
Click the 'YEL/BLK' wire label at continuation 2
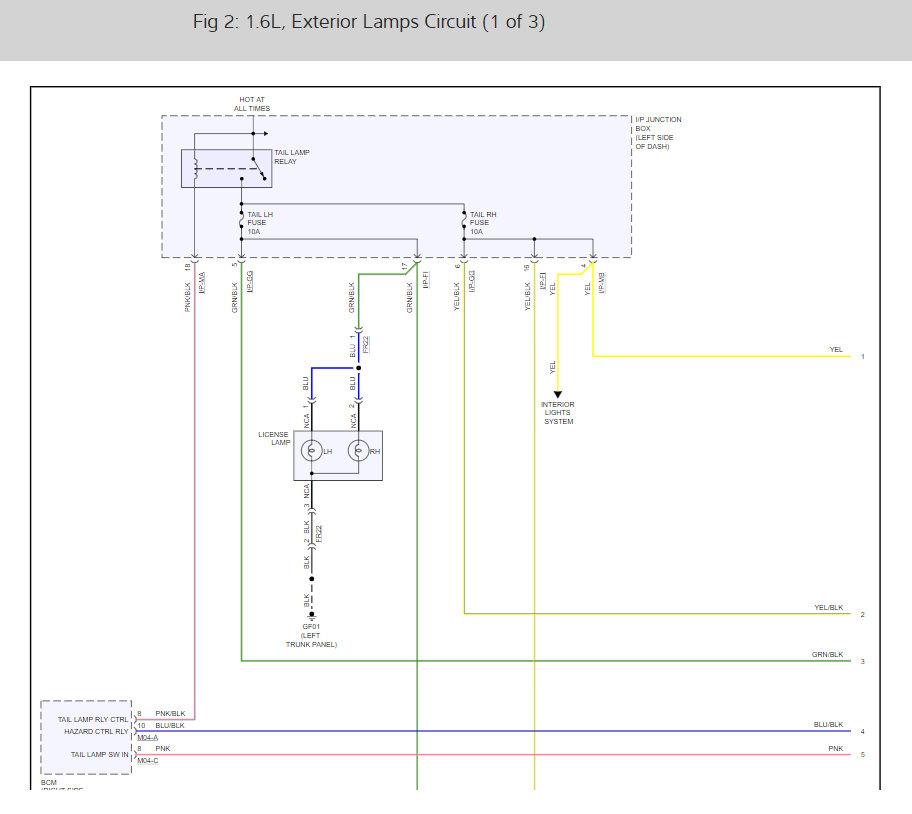[x=828, y=608]
